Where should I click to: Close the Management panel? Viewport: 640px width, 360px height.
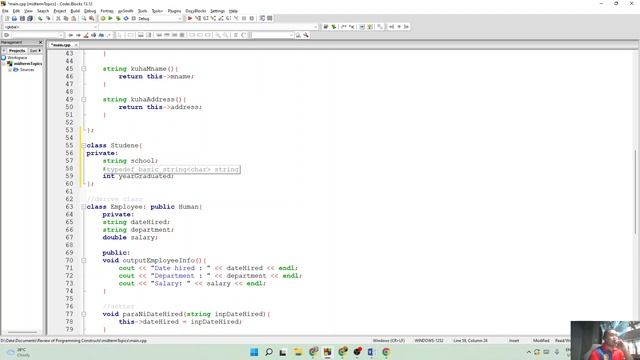click(40, 42)
